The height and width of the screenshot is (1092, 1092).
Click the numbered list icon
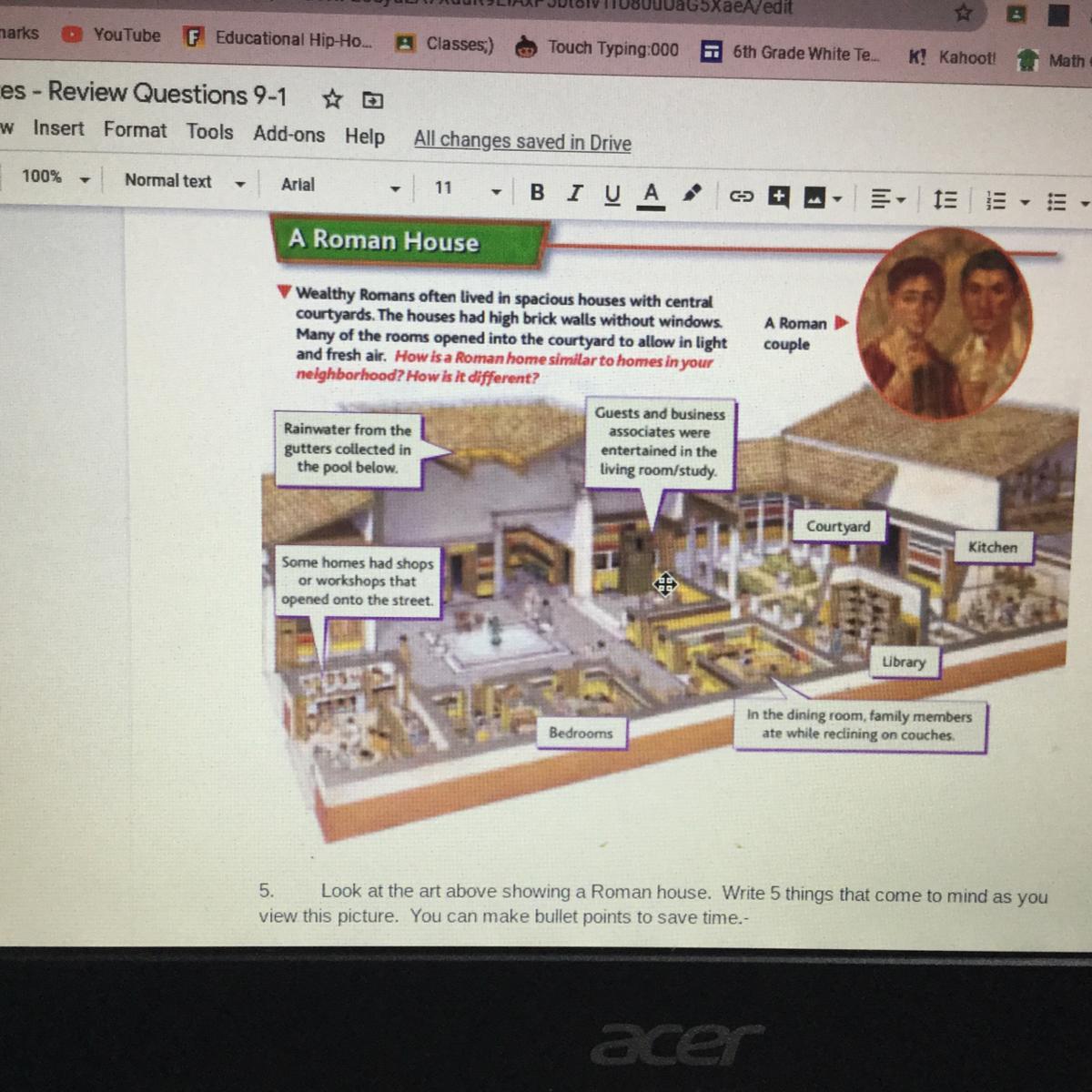pos(997,200)
